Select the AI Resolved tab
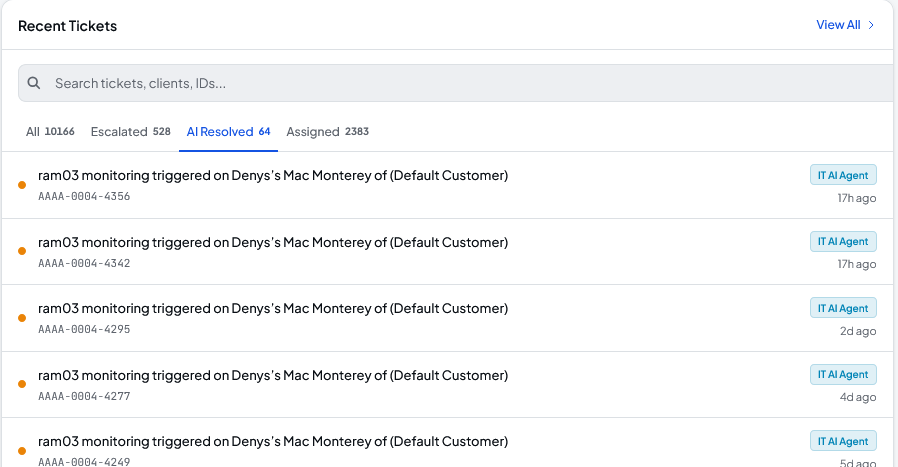898x467 pixels. pos(229,132)
